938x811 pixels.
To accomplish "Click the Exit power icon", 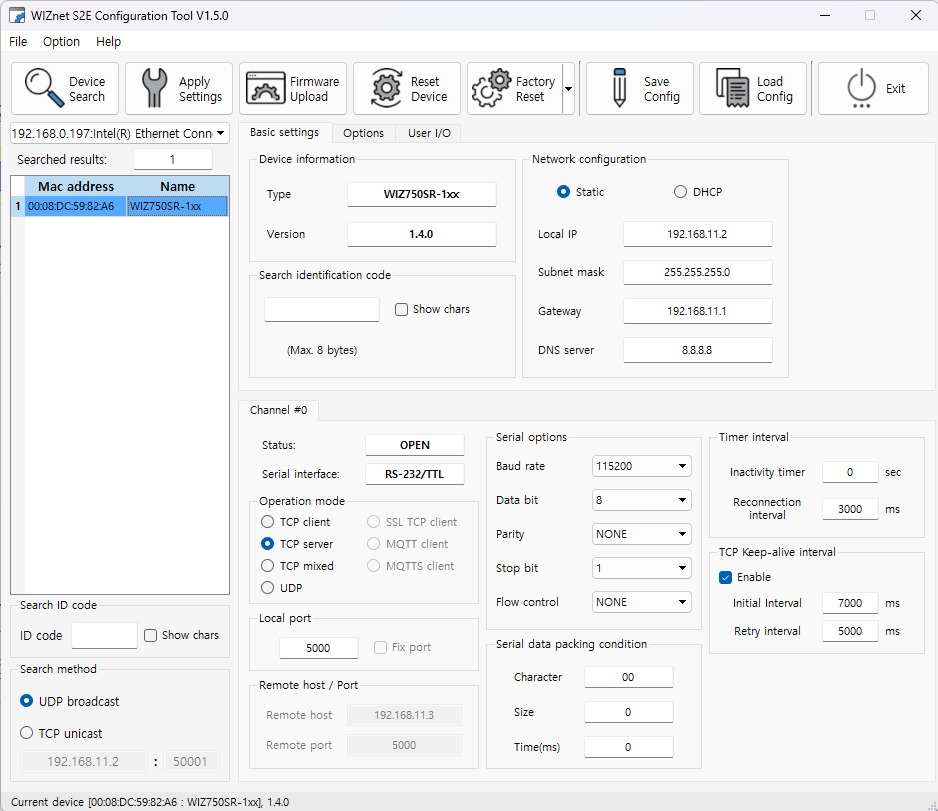I will coord(861,89).
